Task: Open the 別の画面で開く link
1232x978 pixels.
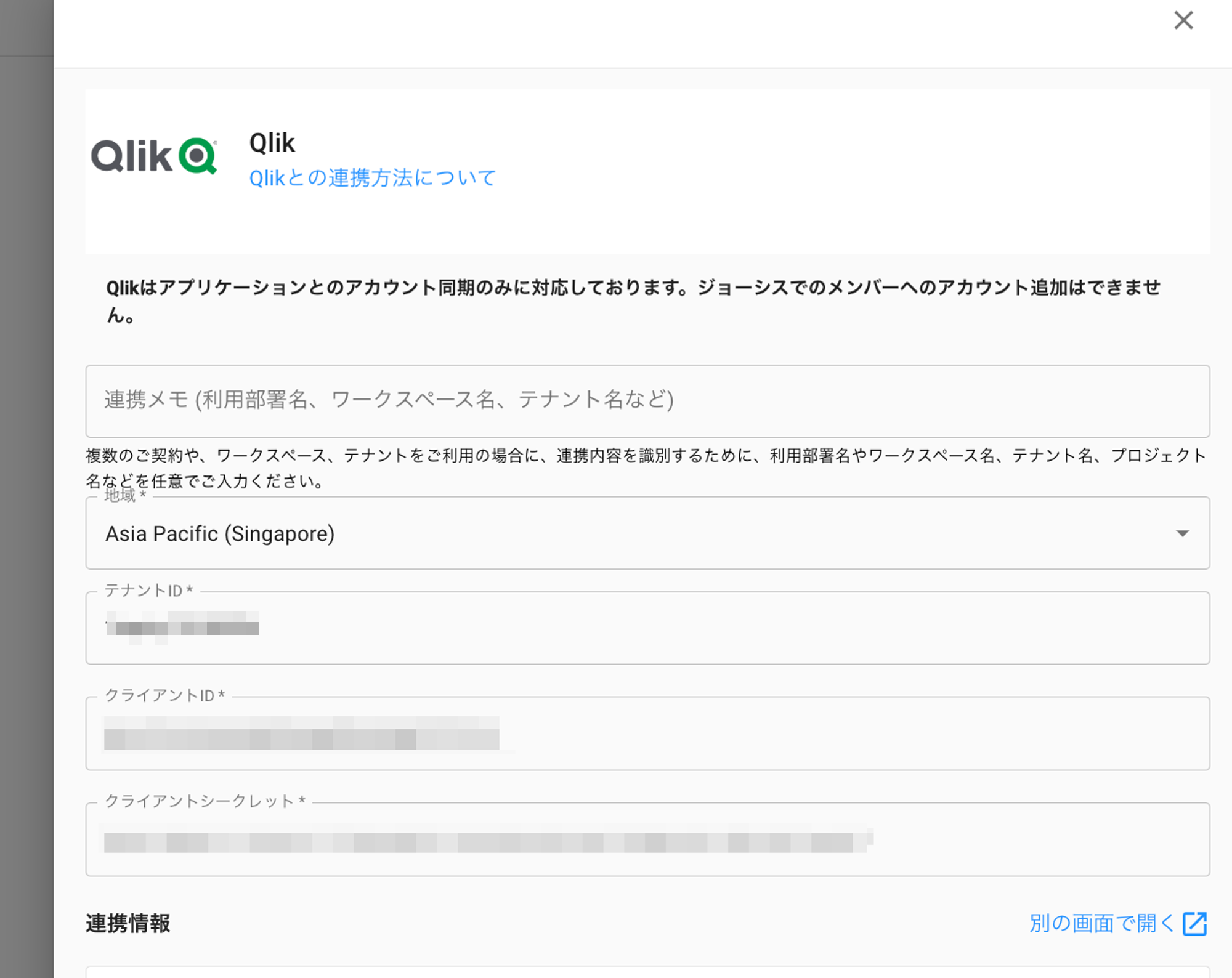Action: pos(1101,923)
